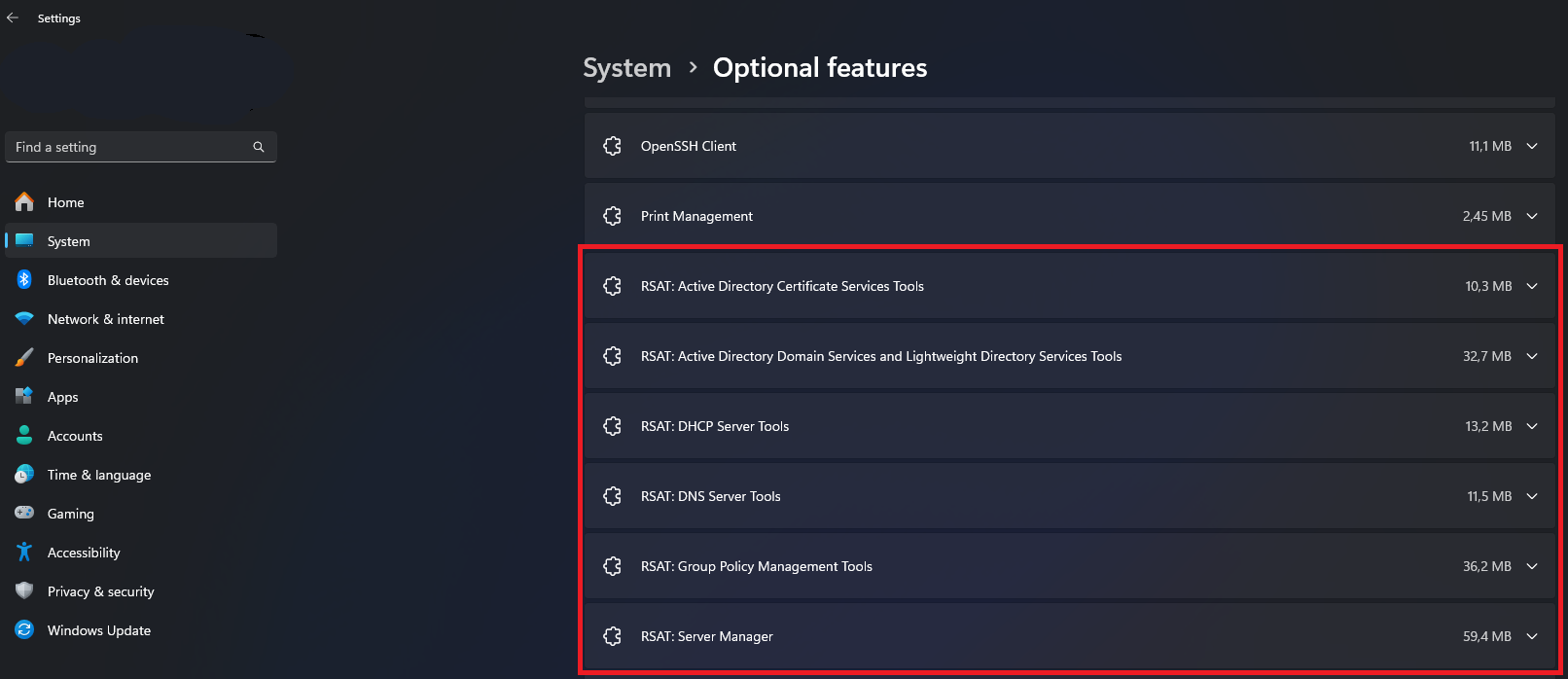Viewport: 1568px width, 679px height.
Task: Click the Print Management feature name
Action: (x=696, y=216)
